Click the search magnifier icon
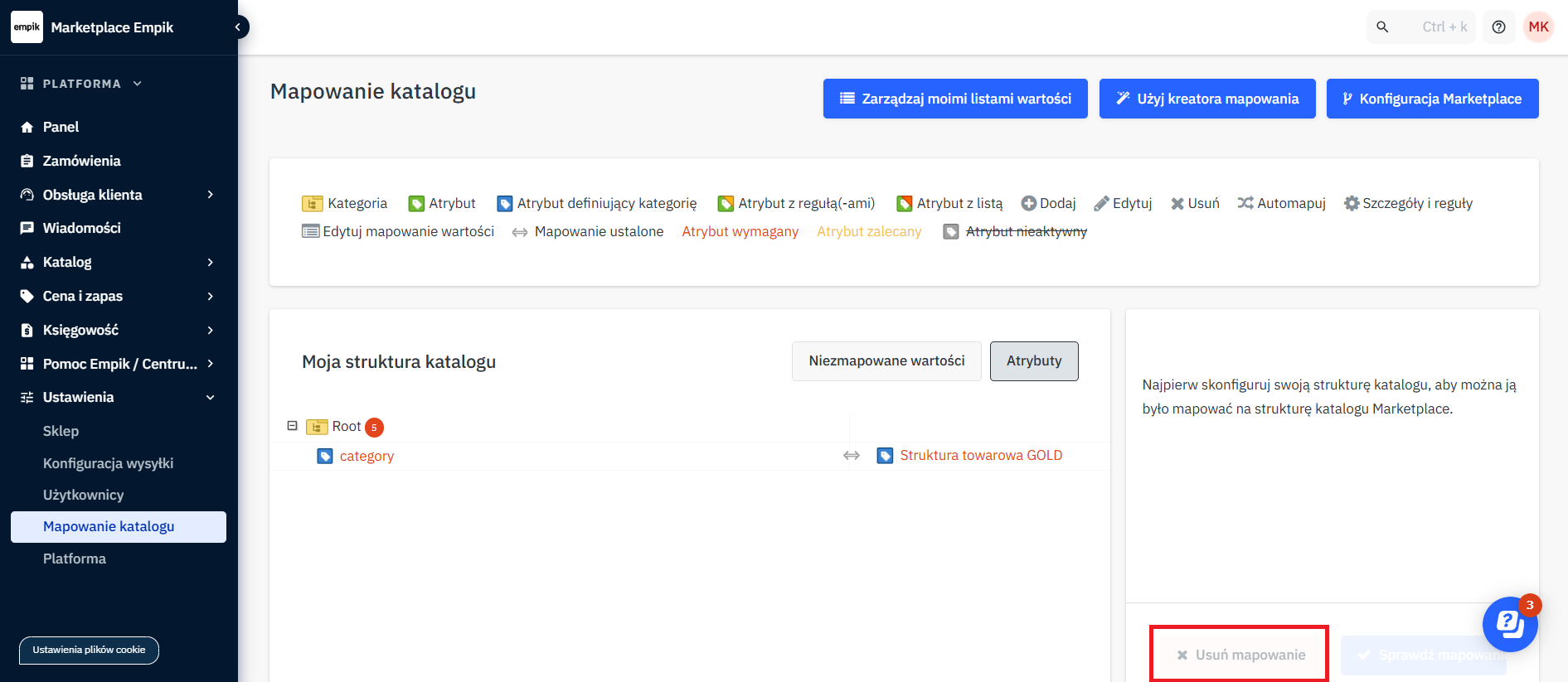This screenshot has height=682, width=1568. pos(1382,27)
